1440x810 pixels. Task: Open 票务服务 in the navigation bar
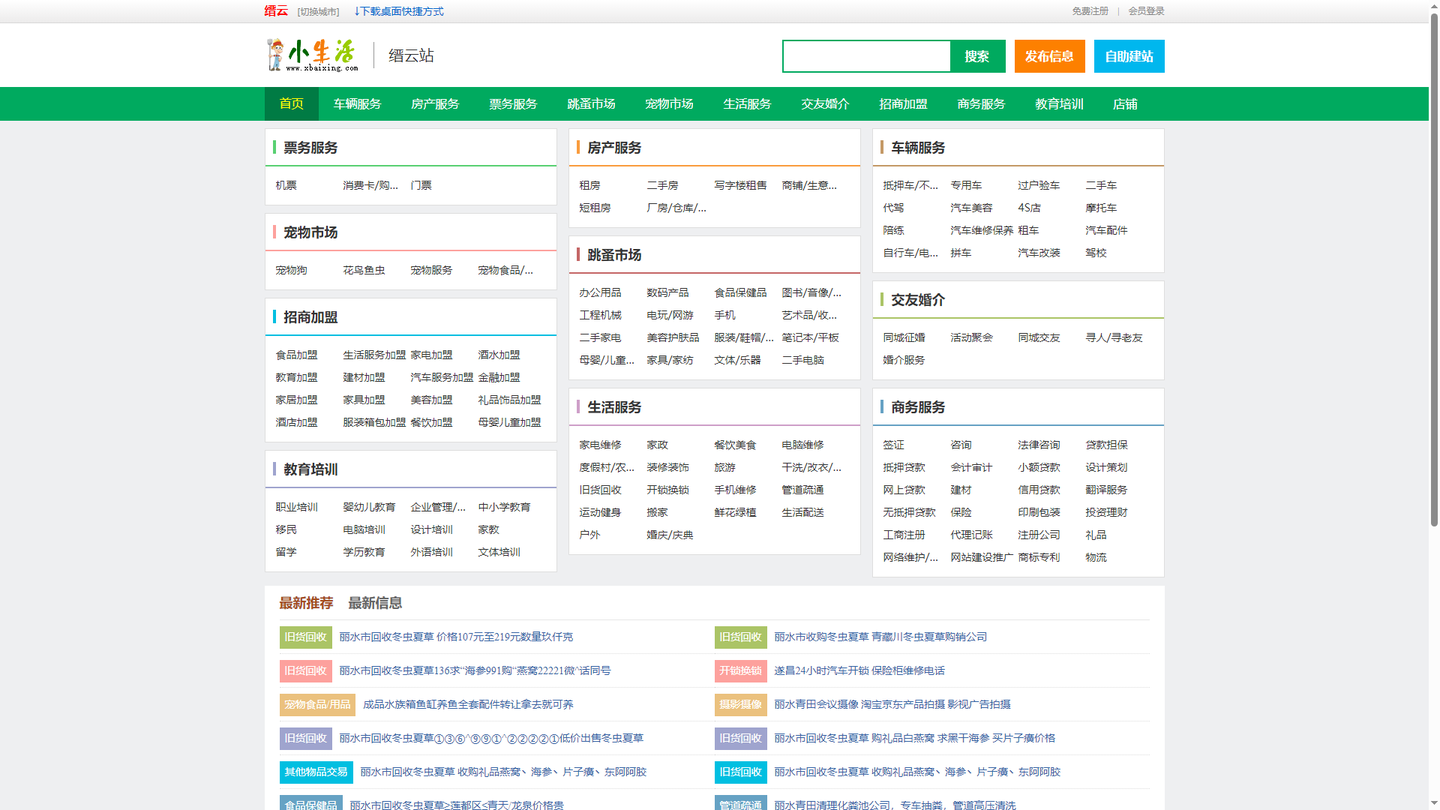coord(513,104)
